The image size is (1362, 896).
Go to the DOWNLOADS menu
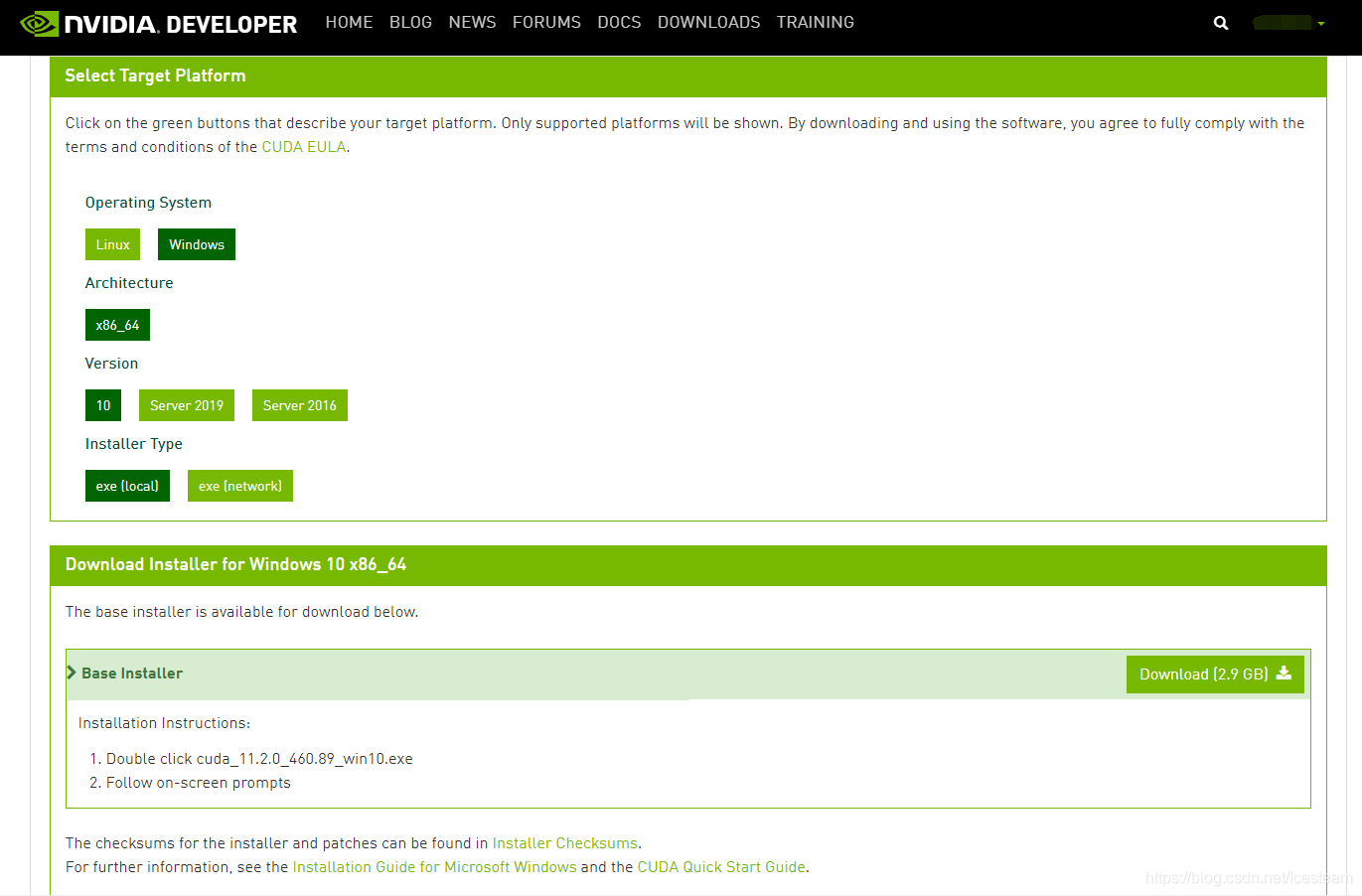pos(708,22)
